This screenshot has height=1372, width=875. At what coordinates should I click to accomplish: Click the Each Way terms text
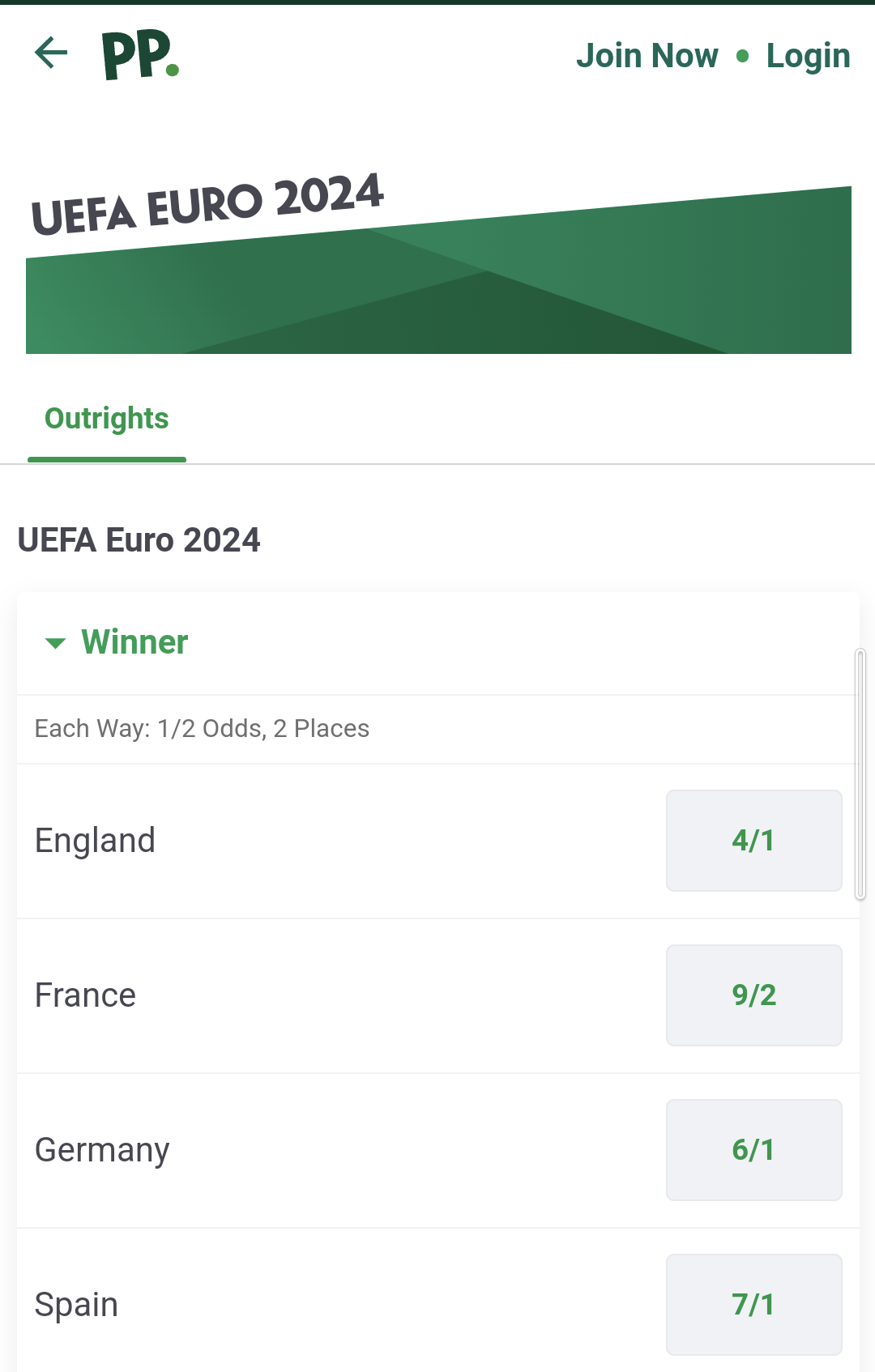[x=202, y=729]
